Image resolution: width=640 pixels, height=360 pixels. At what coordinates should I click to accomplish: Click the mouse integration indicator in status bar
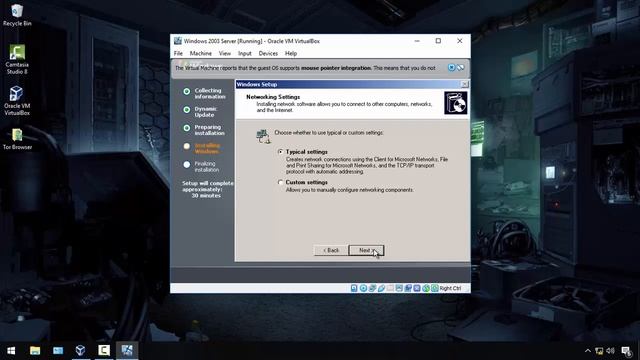[x=426, y=288]
